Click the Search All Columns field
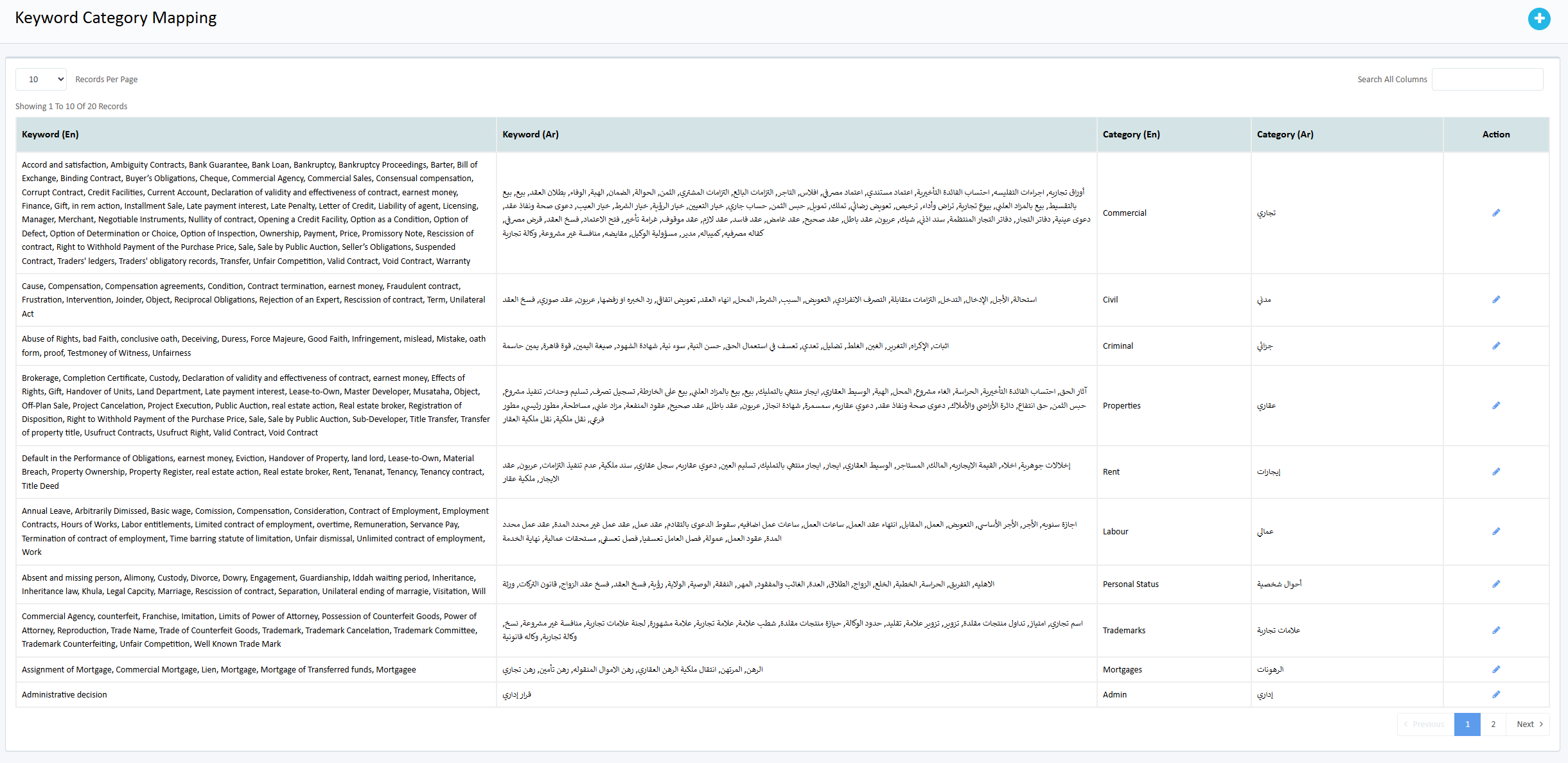Image resolution: width=1568 pixels, height=763 pixels. click(x=1486, y=79)
